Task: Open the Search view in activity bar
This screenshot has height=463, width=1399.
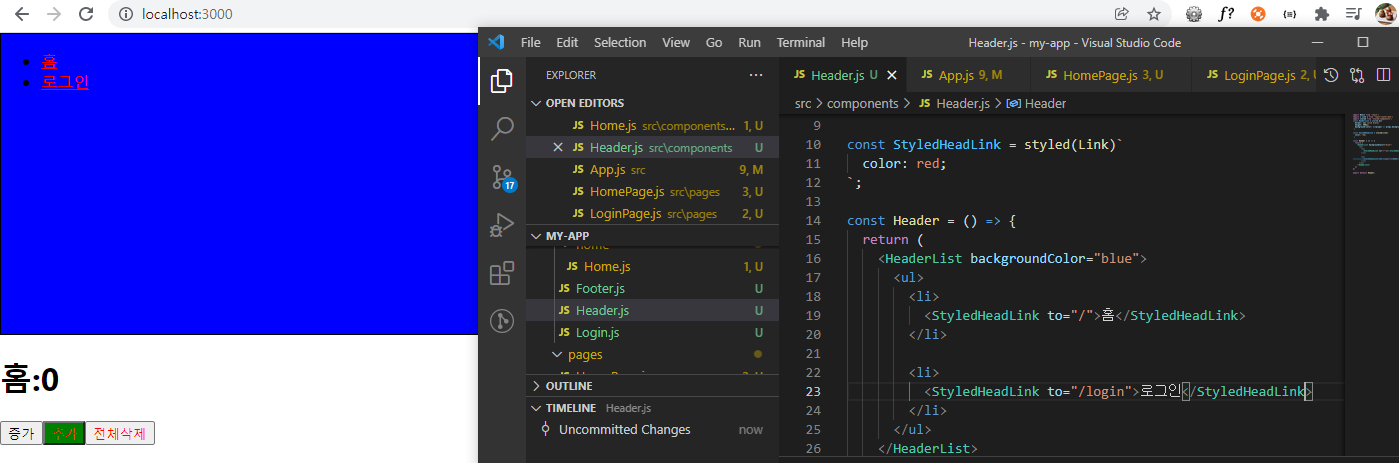Action: point(502,128)
